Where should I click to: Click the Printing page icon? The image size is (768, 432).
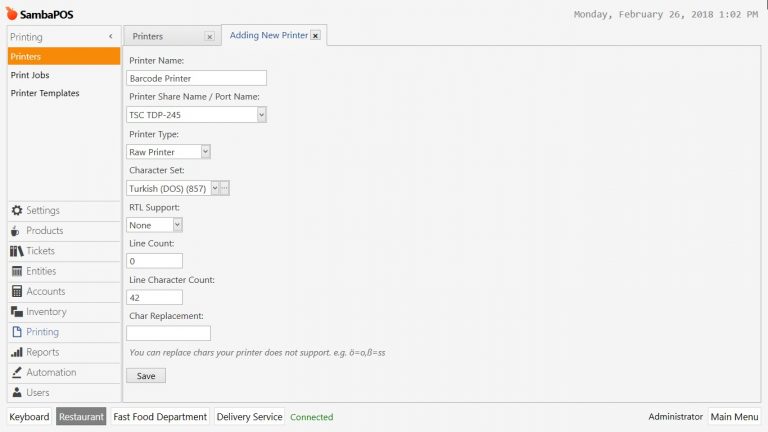click(x=17, y=332)
